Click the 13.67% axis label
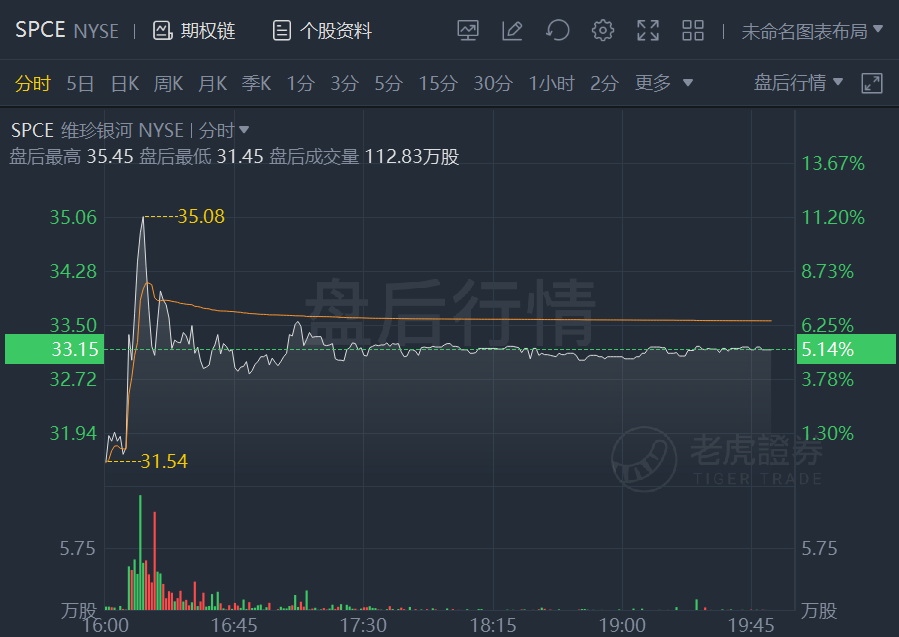The height and width of the screenshot is (637, 899). click(x=832, y=163)
